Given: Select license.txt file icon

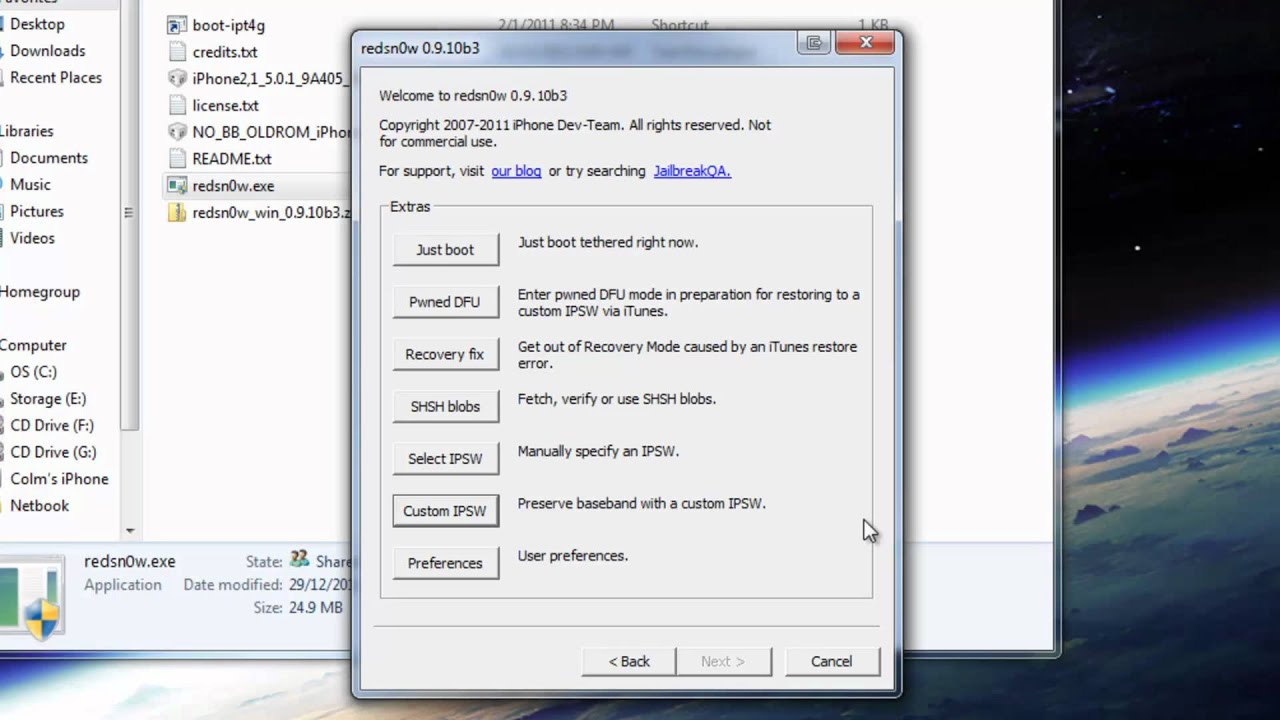Looking at the screenshot, I should [177, 105].
